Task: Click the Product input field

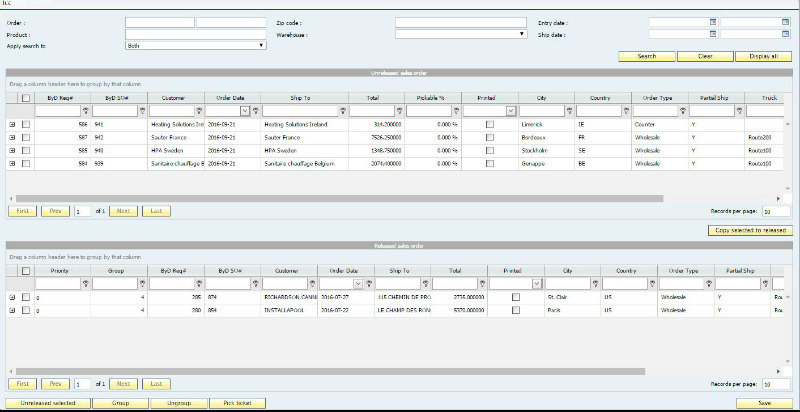Action: [x=196, y=34]
